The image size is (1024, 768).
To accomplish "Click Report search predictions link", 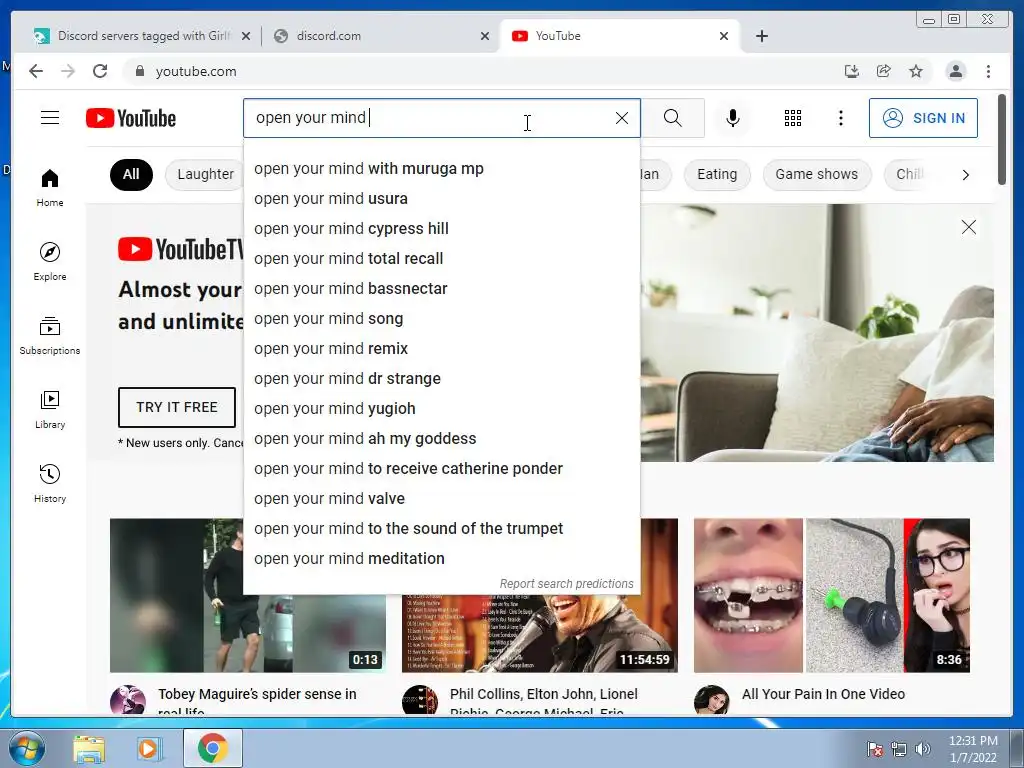I will pos(566,584).
